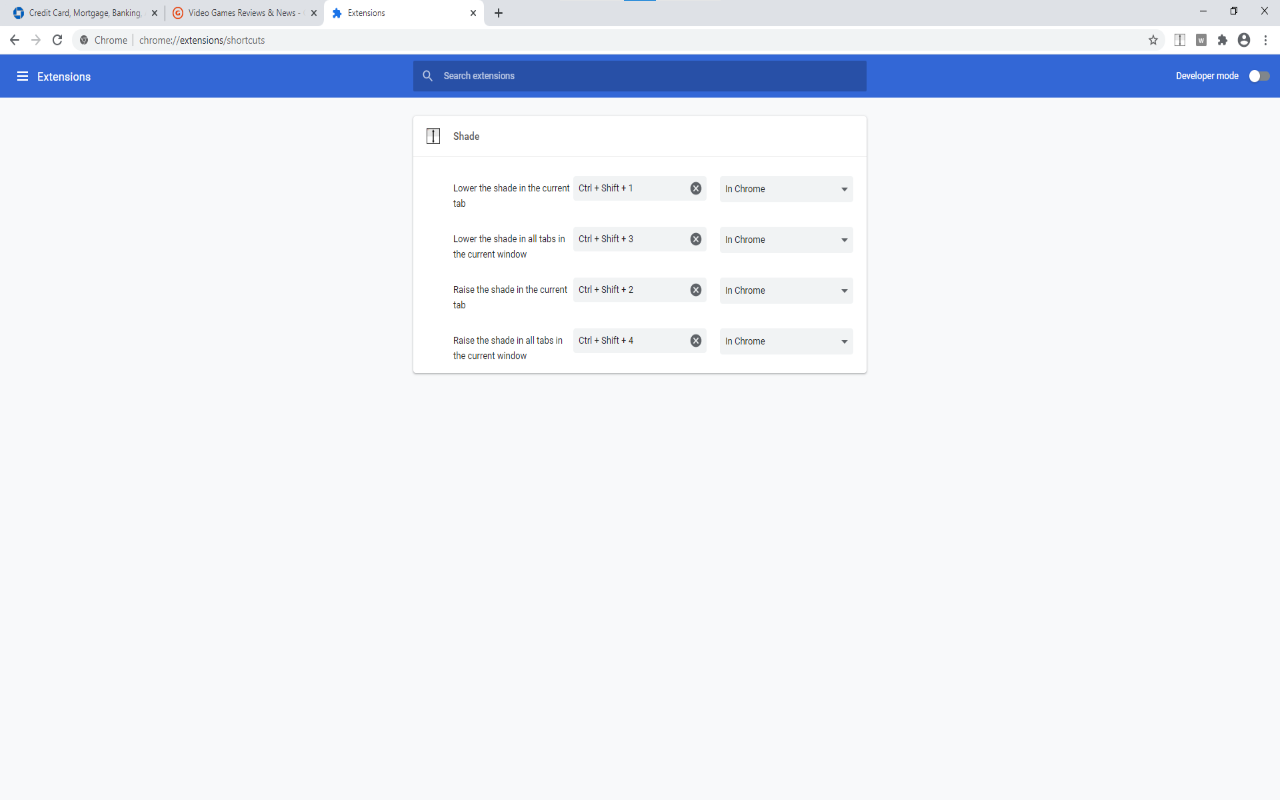Open scope dropdown for Lower shade current tab
The height and width of the screenshot is (800, 1280).
point(786,189)
